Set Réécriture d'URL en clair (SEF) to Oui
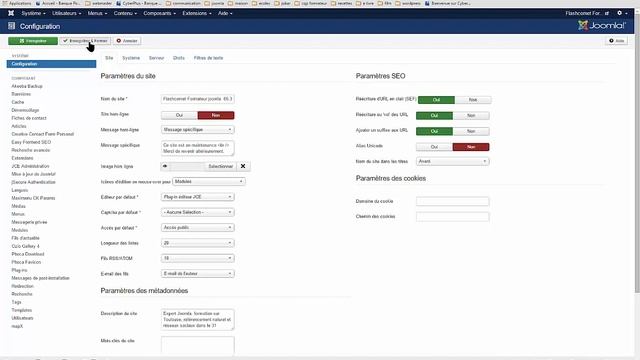This screenshot has height=360, width=640. pos(436,100)
